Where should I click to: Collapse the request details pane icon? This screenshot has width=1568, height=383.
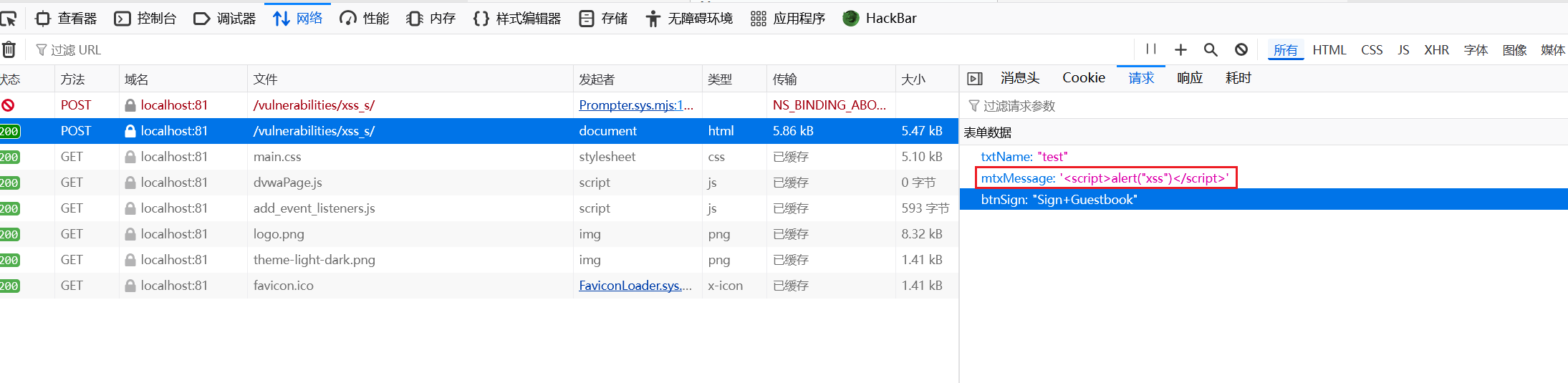(974, 79)
